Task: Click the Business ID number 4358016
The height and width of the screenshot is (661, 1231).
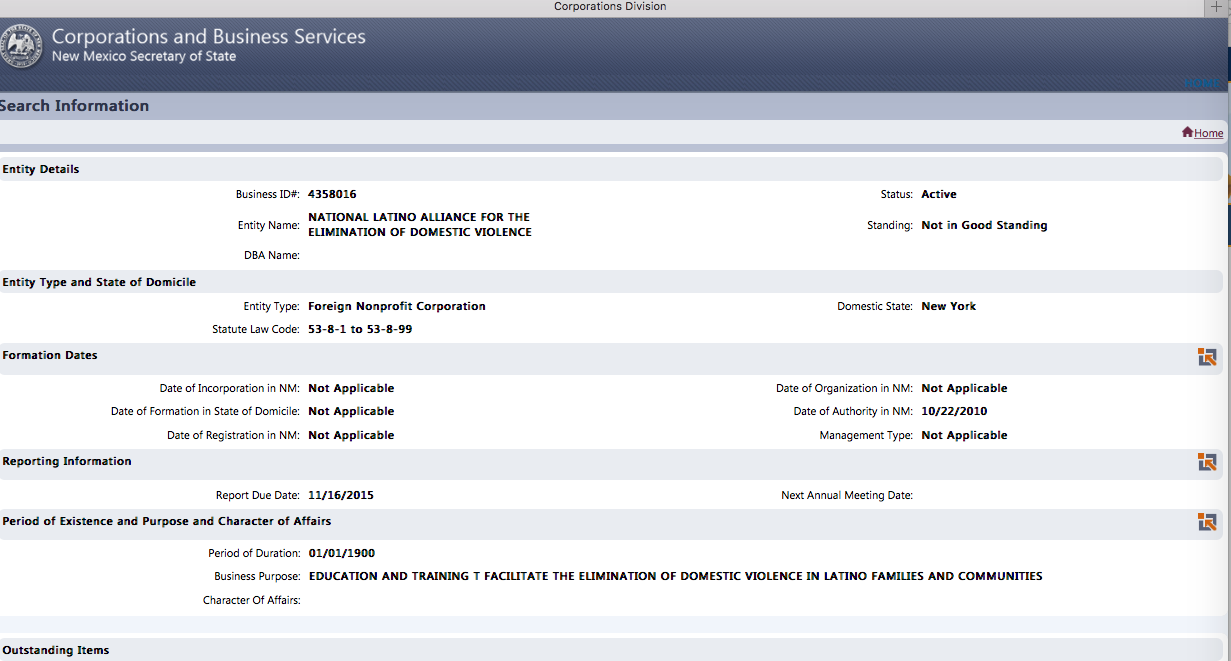Action: 332,194
